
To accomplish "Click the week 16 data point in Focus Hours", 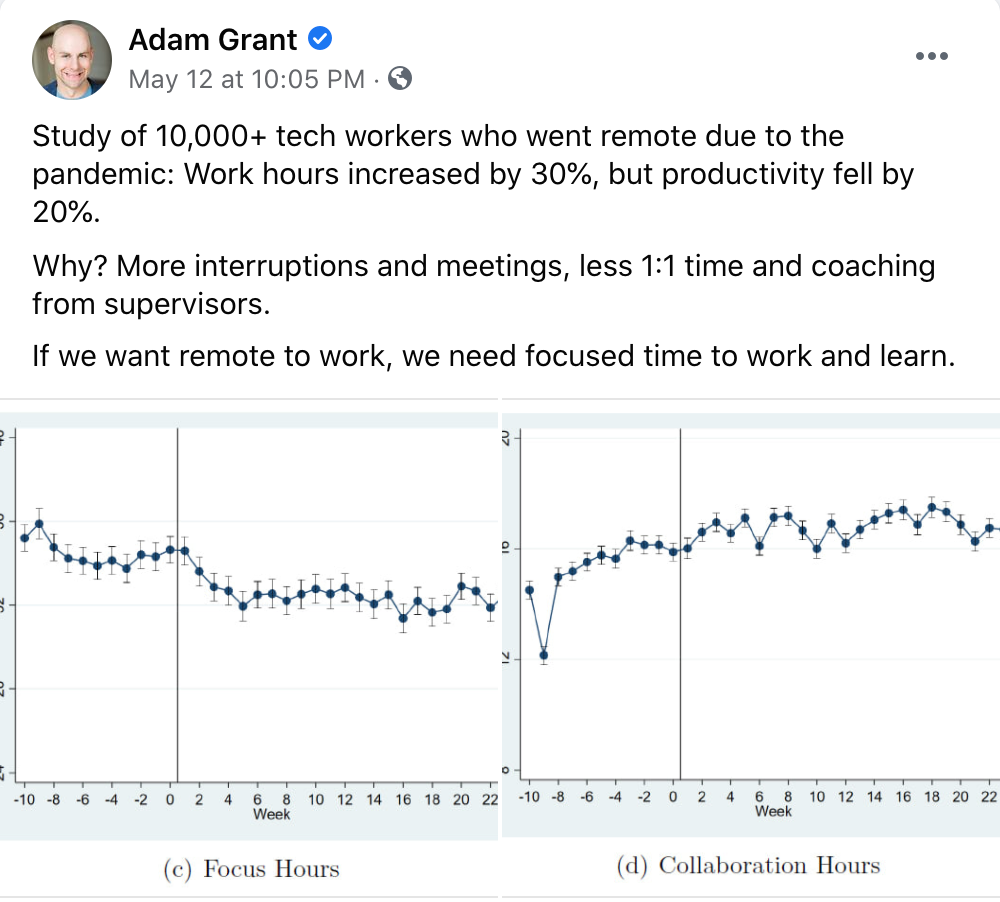I will click(403, 618).
